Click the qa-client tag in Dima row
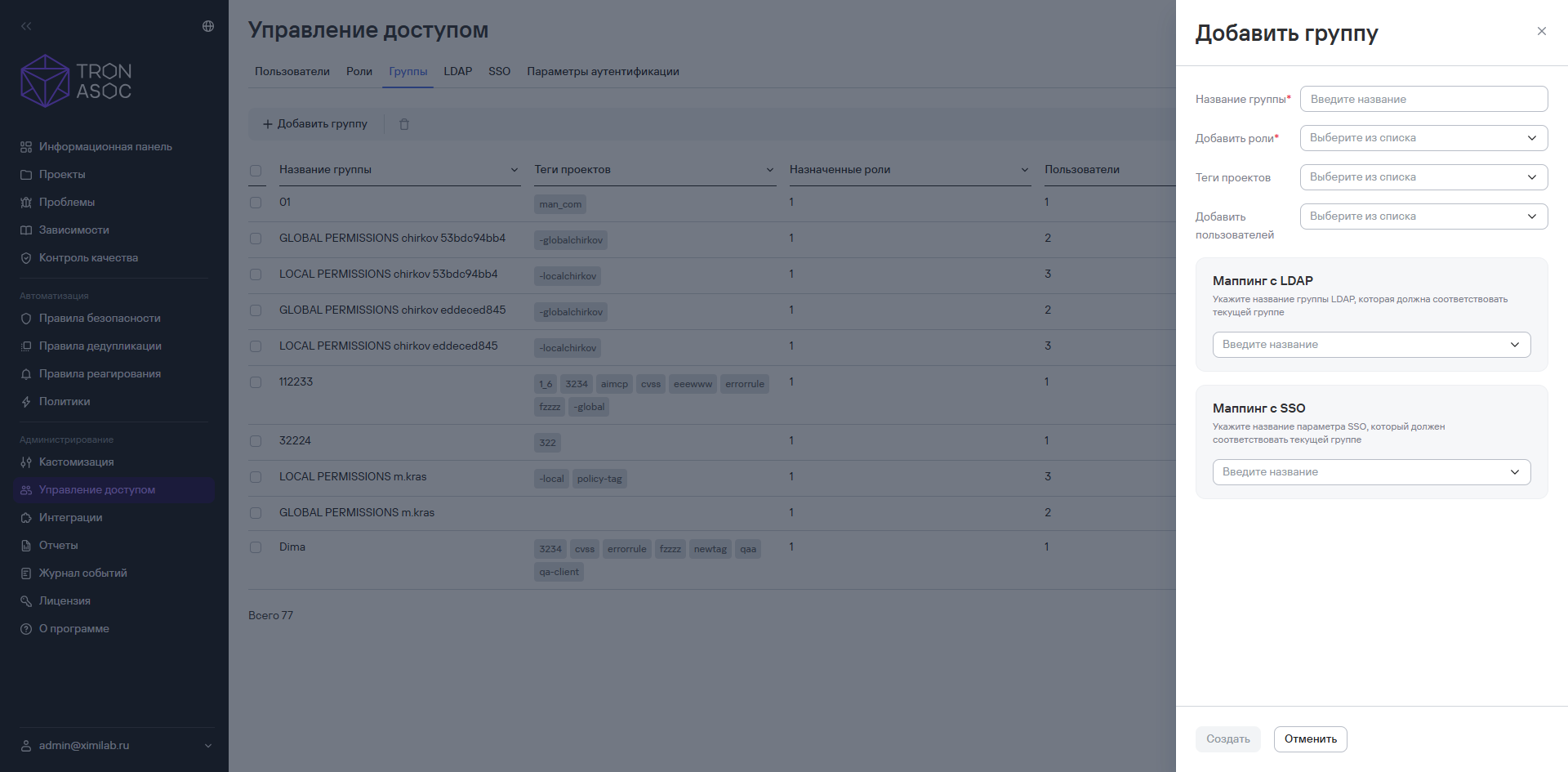 (x=559, y=572)
